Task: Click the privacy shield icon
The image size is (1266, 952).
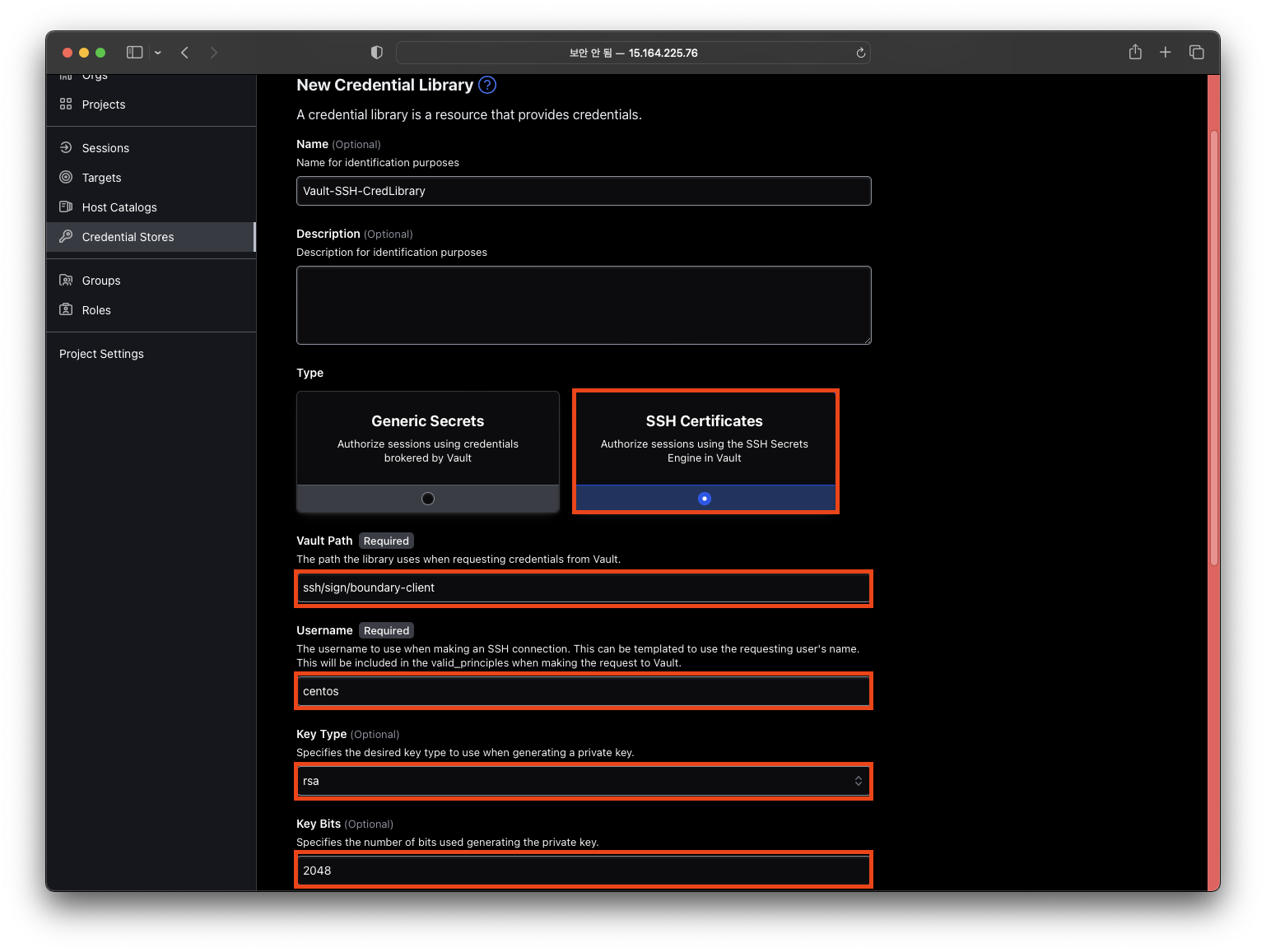Action: click(377, 52)
